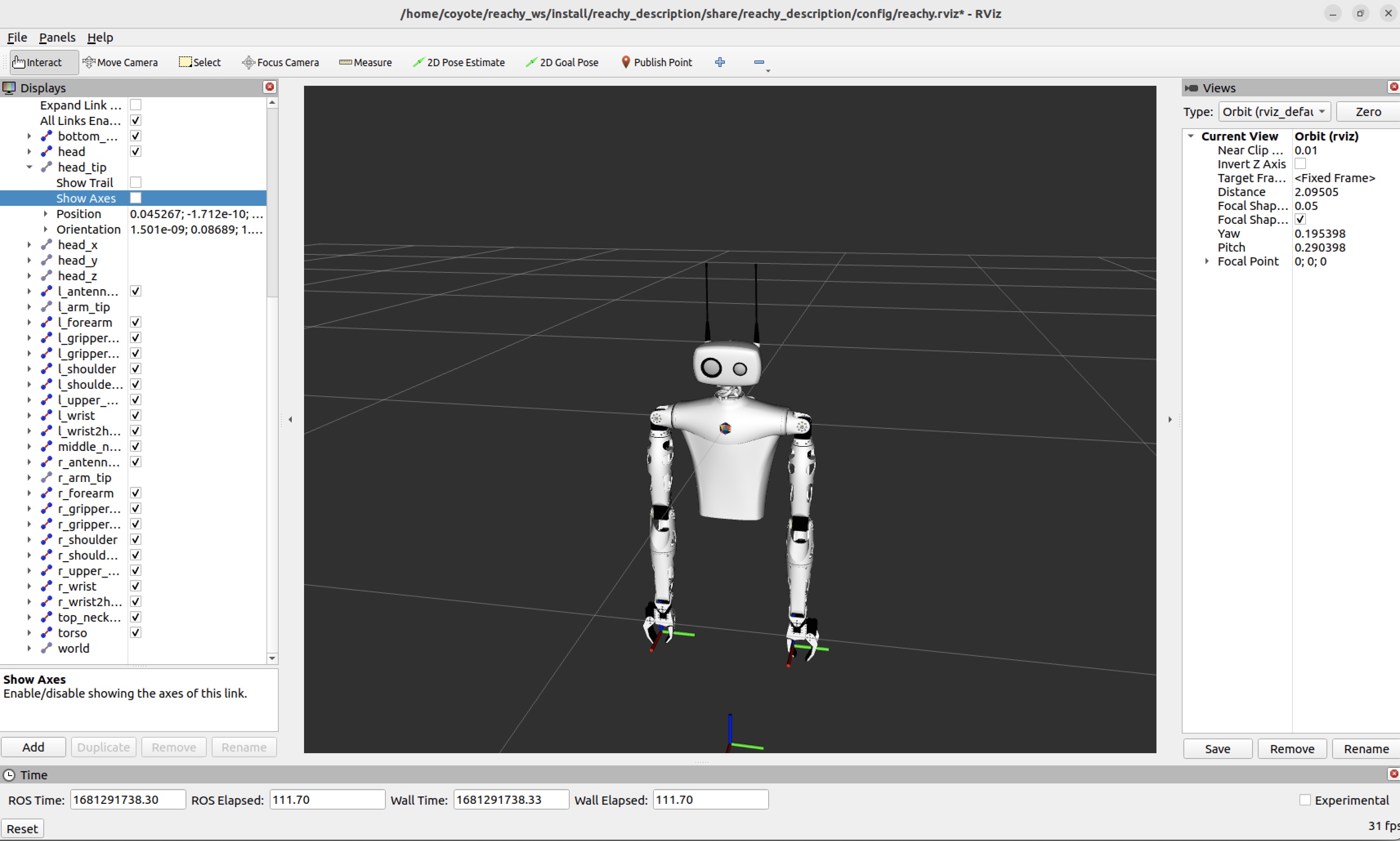Uncheck the head link checkbox
This screenshot has height=841, width=1400.
tap(136, 151)
